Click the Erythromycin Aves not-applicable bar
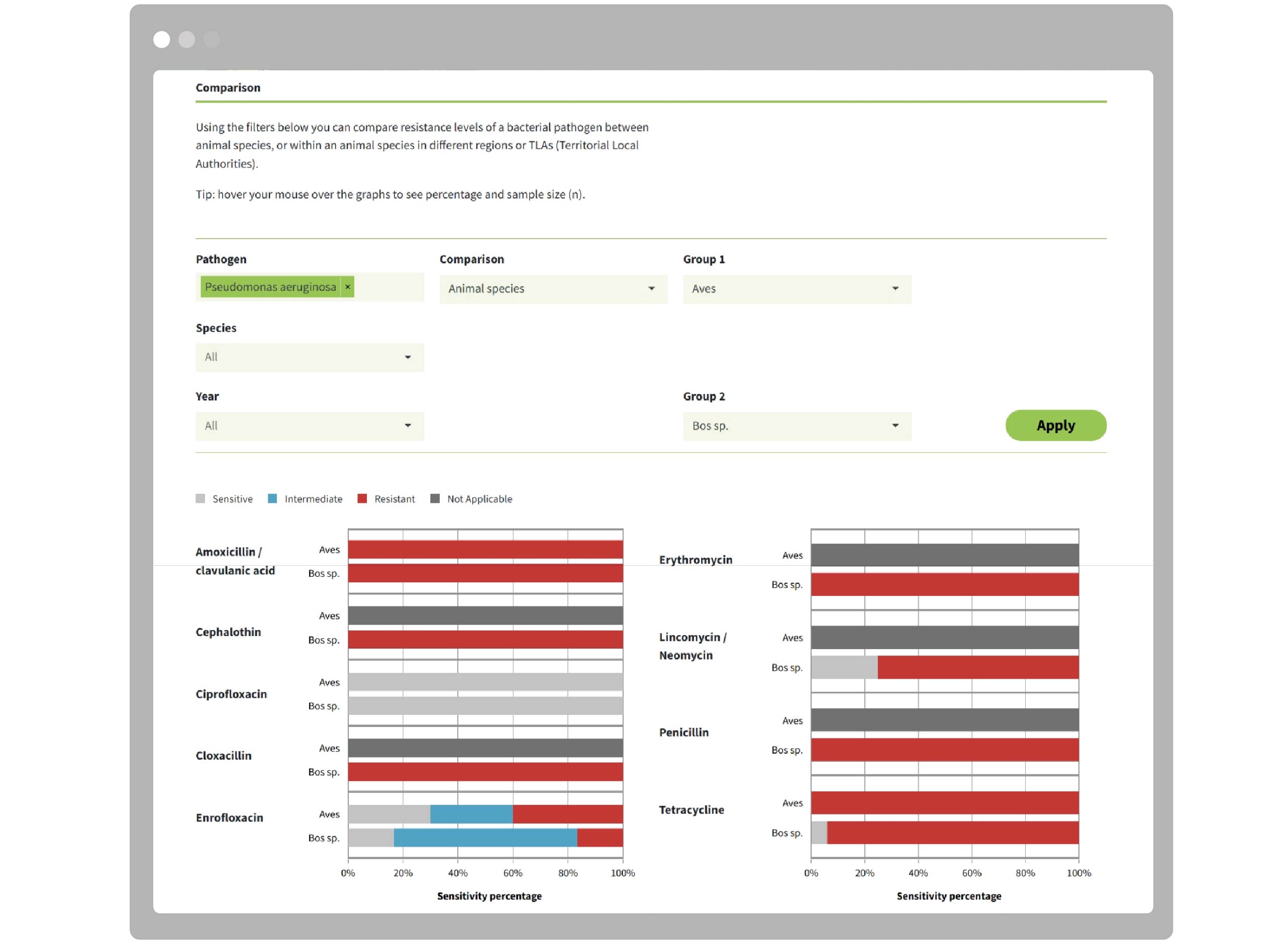This screenshot has width=1288, height=945. pyautogui.click(x=944, y=556)
